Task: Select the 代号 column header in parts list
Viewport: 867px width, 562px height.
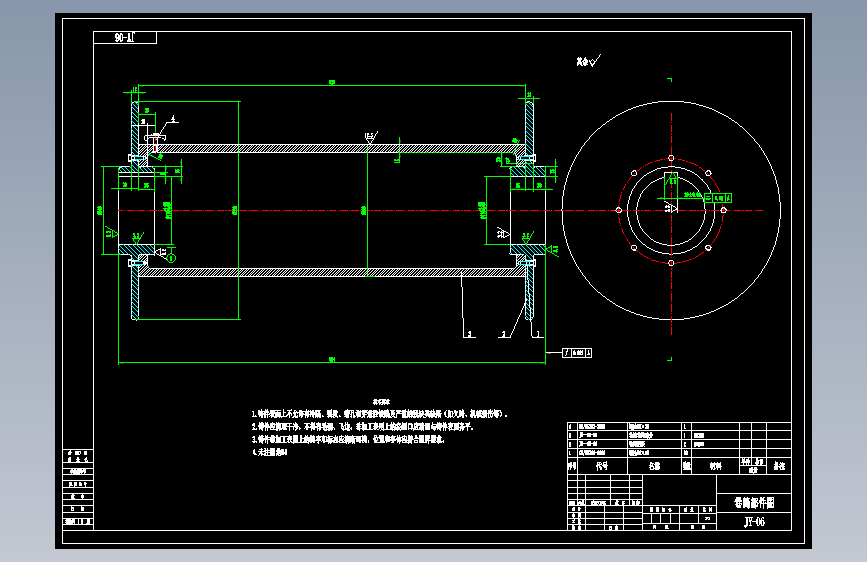Action: pyautogui.click(x=602, y=466)
